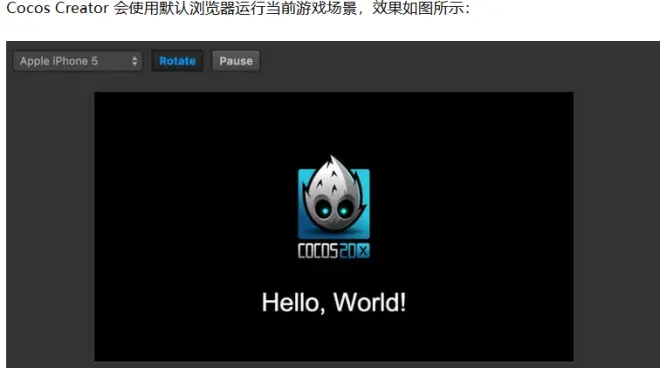Click the COCOS2DX text under the logo
This screenshot has height=368, width=660.
(x=334, y=251)
